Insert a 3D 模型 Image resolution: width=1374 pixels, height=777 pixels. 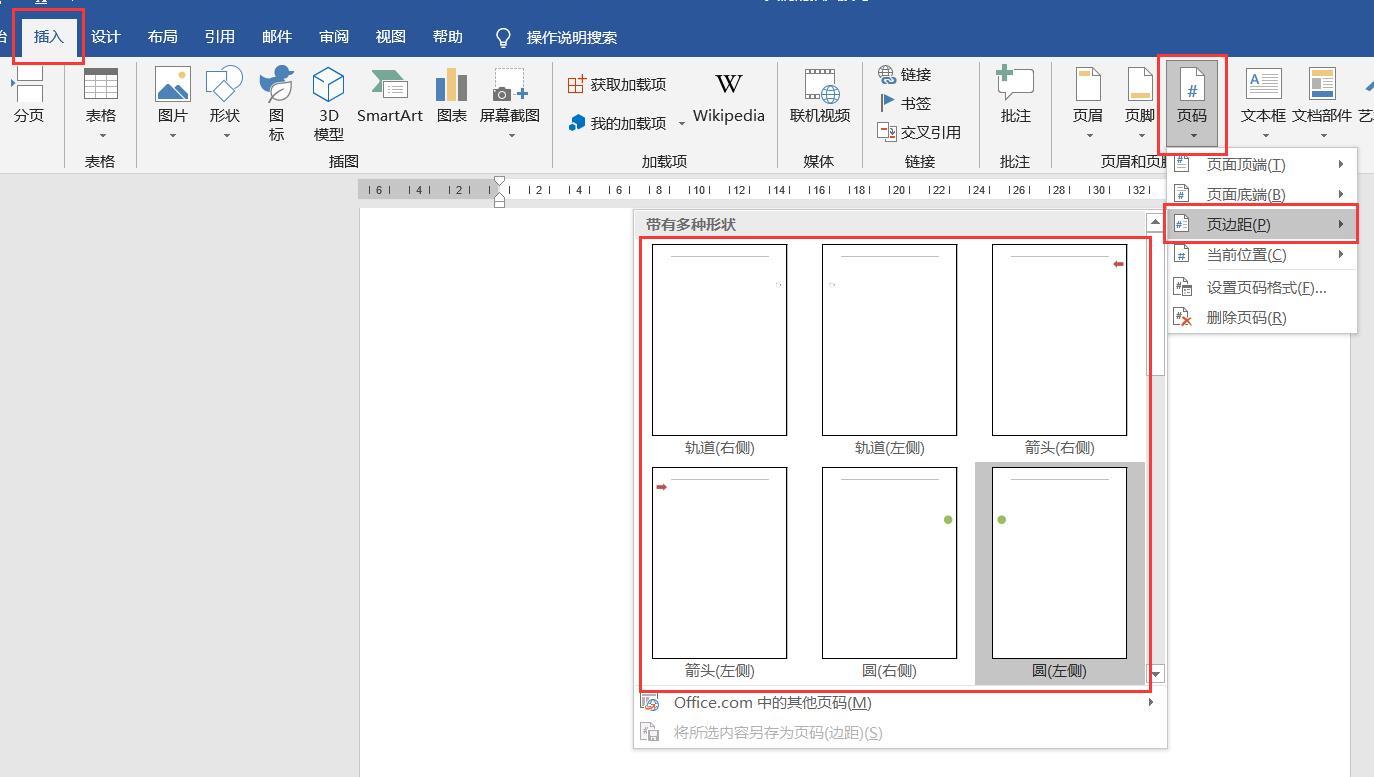tap(328, 100)
